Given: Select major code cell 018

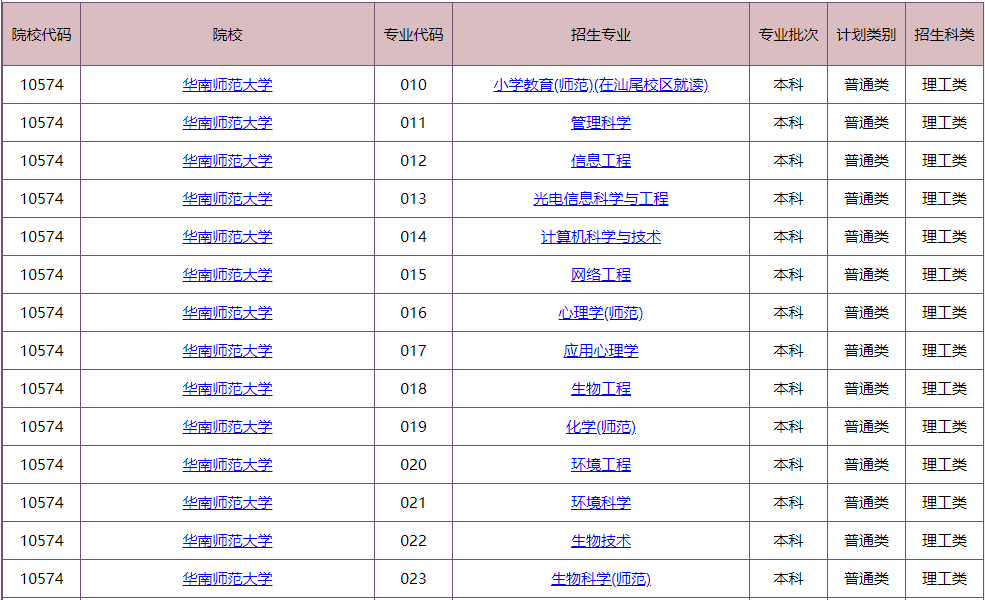Looking at the screenshot, I should 413,389.
